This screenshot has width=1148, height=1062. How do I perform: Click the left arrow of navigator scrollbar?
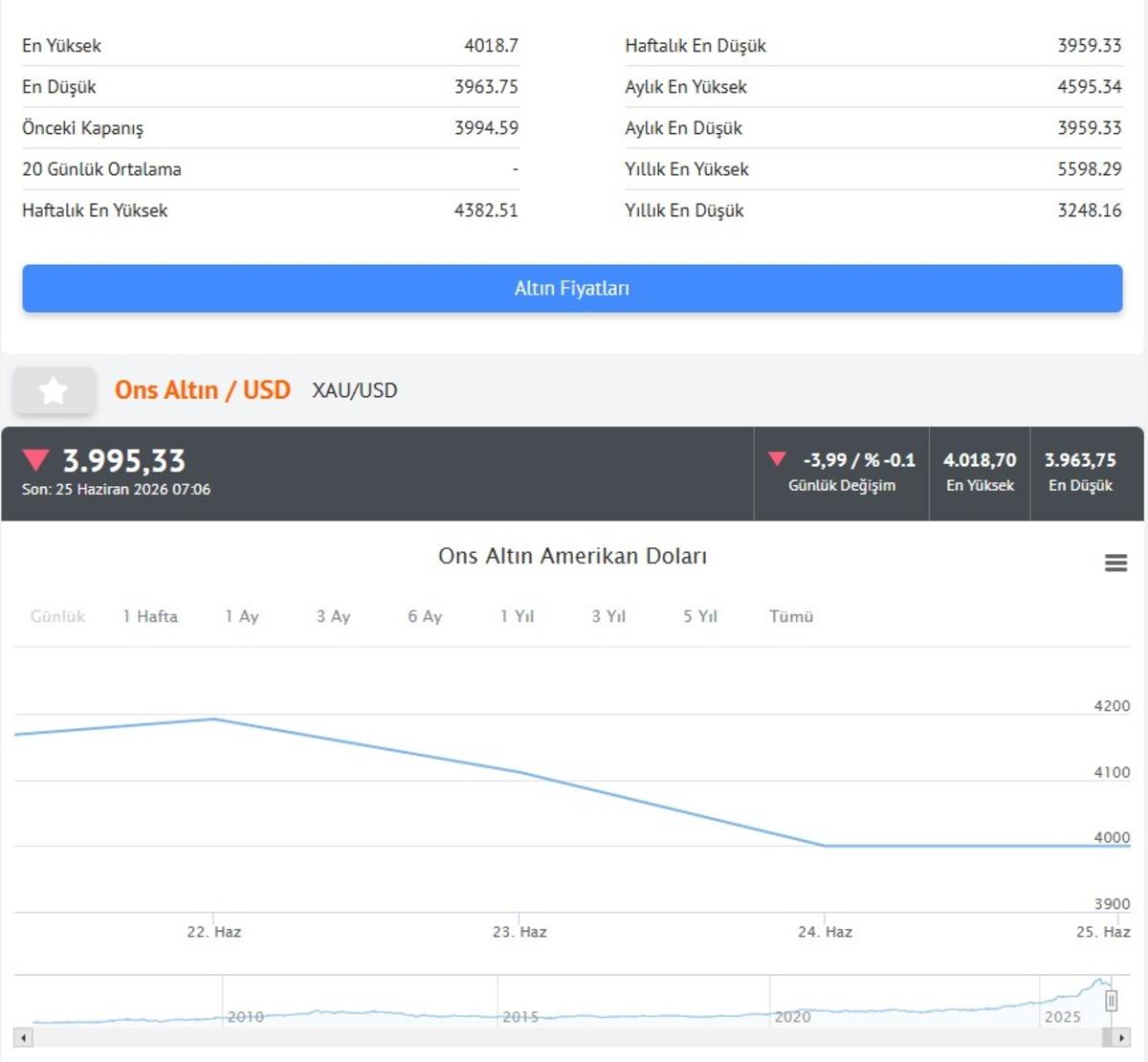tap(23, 1037)
